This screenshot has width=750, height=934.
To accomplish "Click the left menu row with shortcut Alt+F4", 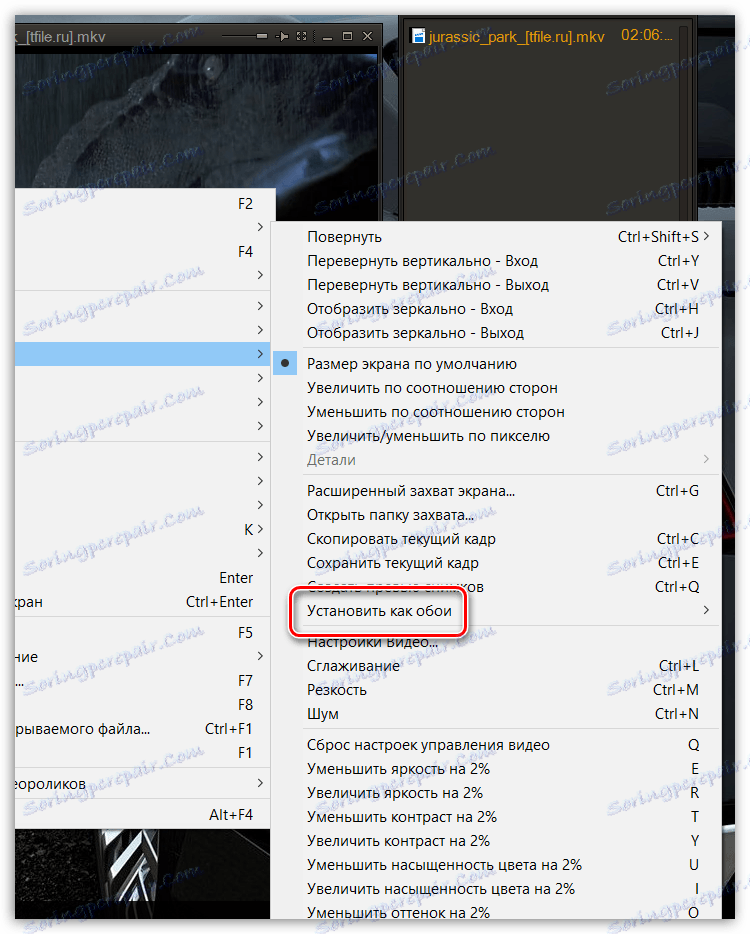I will coord(142,815).
